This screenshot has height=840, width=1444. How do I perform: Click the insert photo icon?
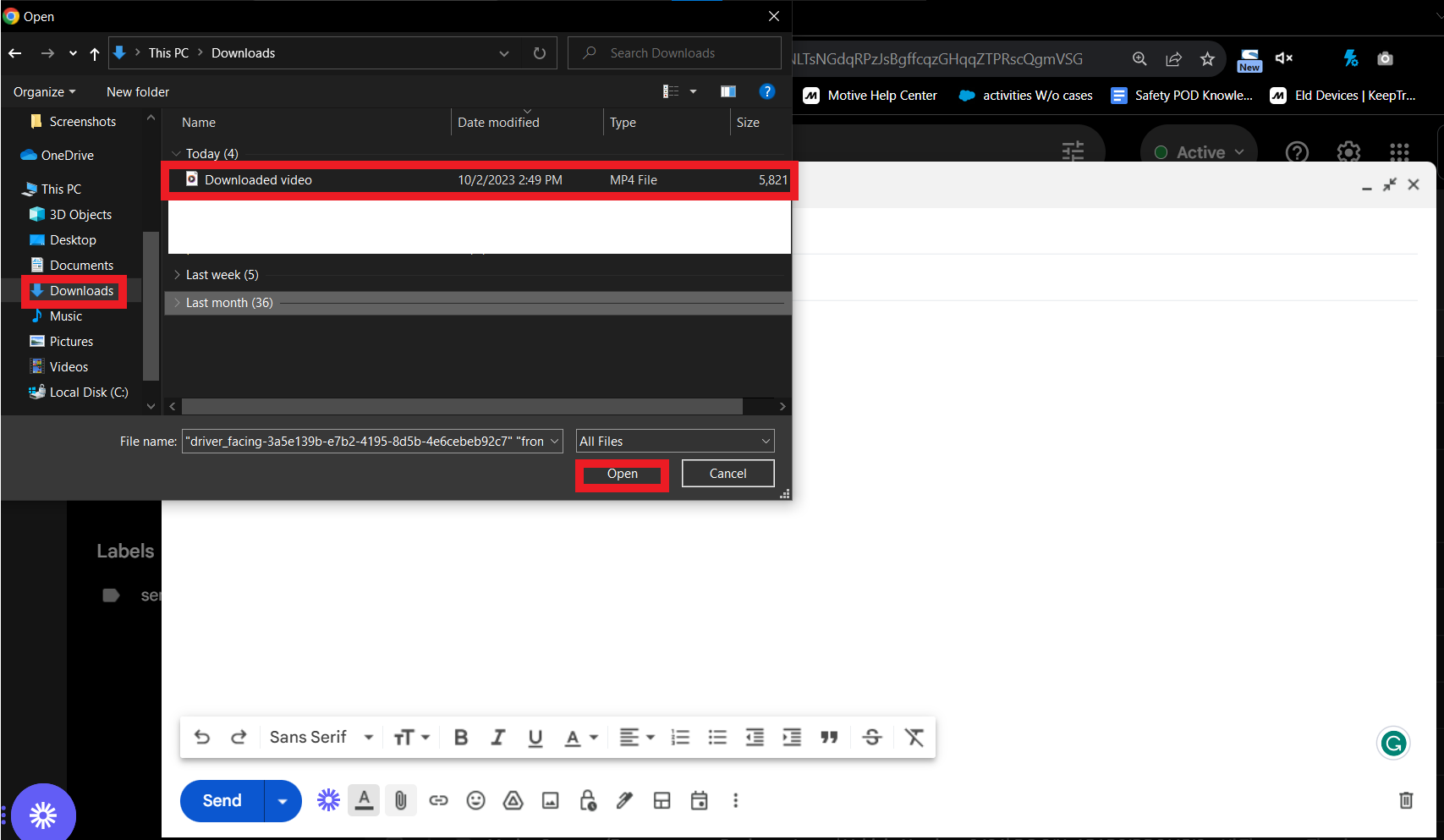pyautogui.click(x=551, y=800)
